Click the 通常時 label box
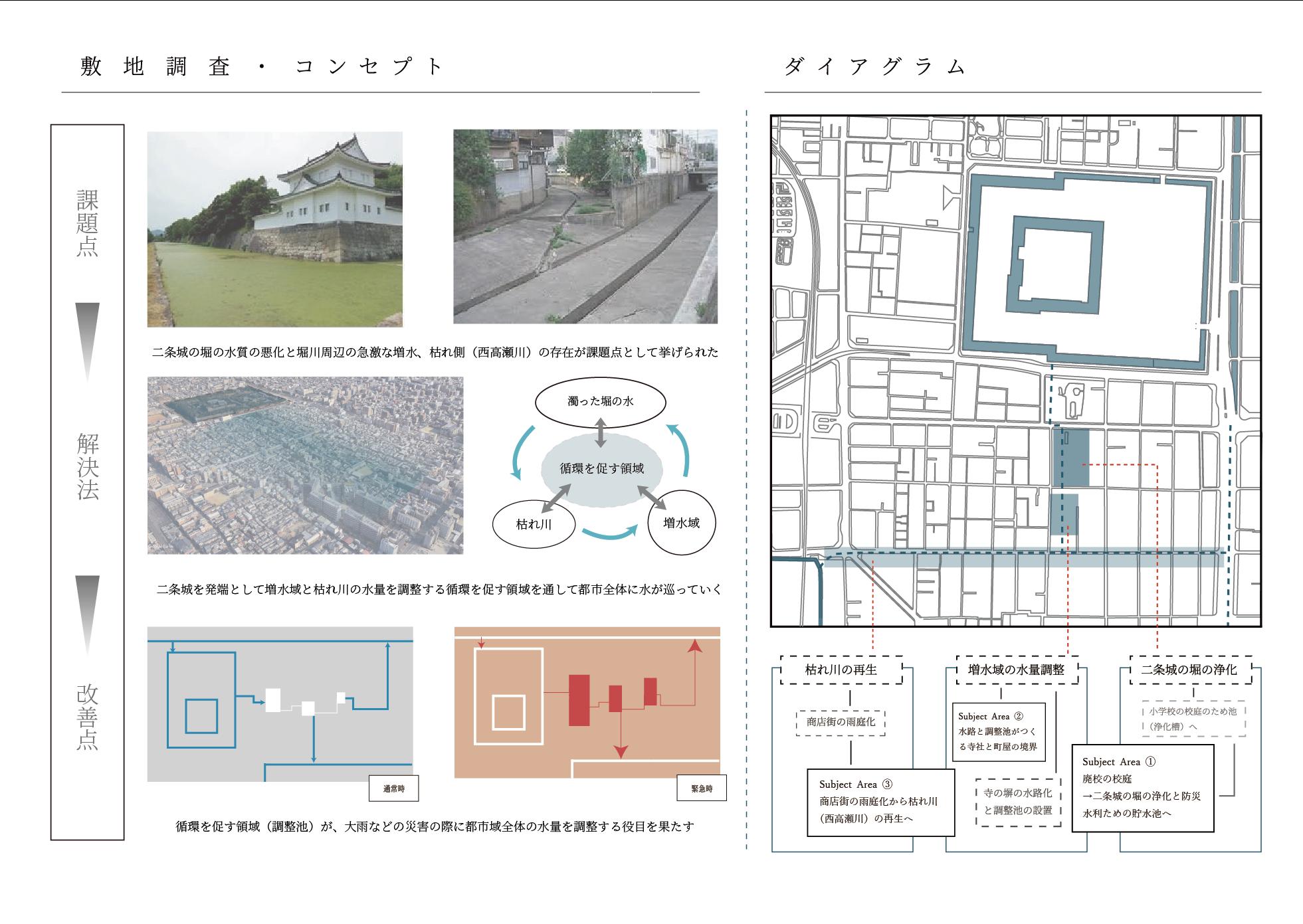Screen dimensions: 1303x924 (x=393, y=789)
